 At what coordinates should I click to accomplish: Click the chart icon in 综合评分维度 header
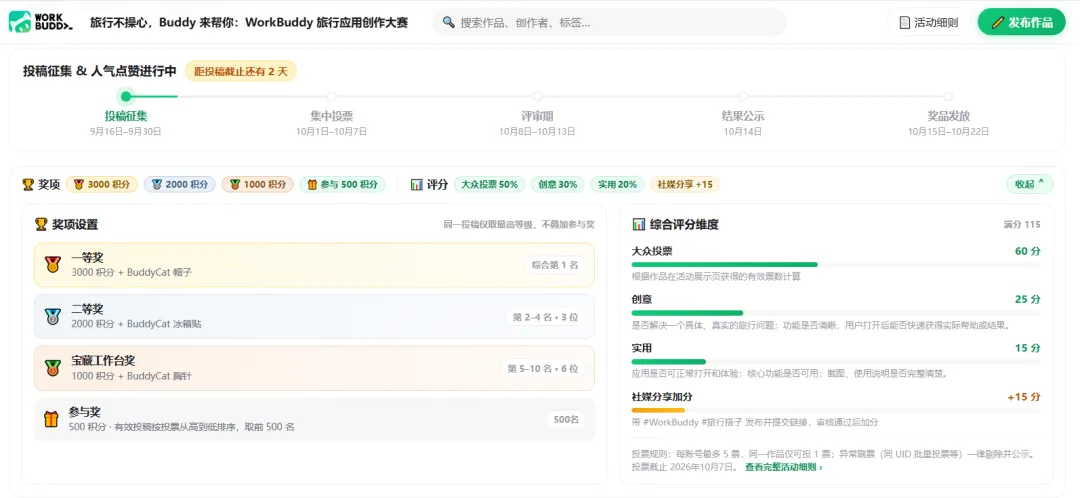coord(638,225)
